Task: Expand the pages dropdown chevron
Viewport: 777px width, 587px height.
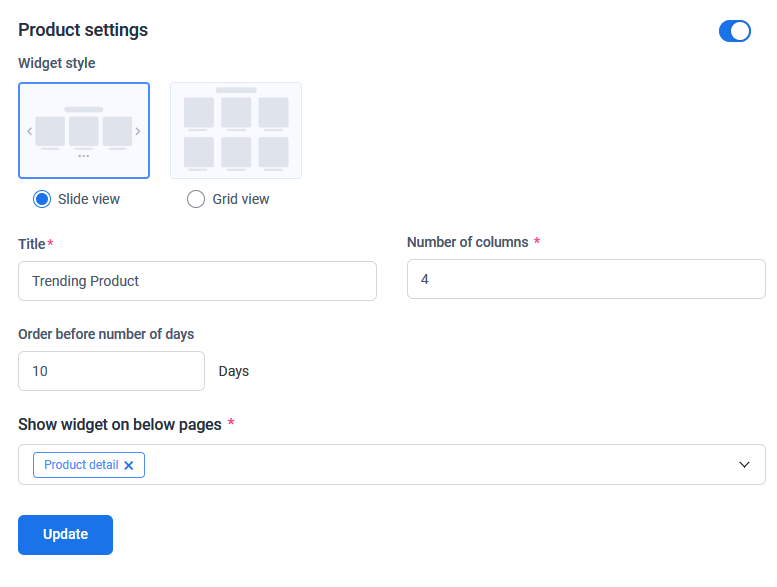Action: [x=744, y=465]
